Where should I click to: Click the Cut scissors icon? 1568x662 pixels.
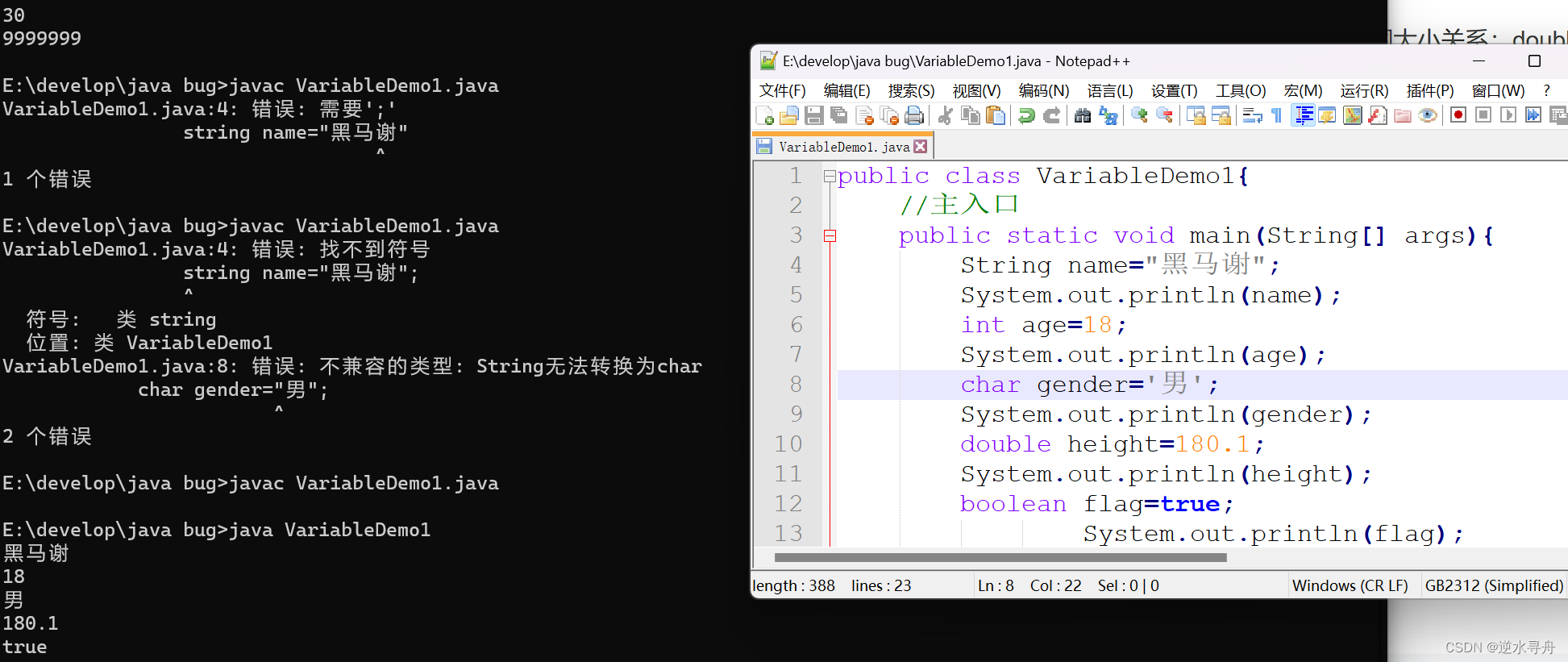coord(946,116)
